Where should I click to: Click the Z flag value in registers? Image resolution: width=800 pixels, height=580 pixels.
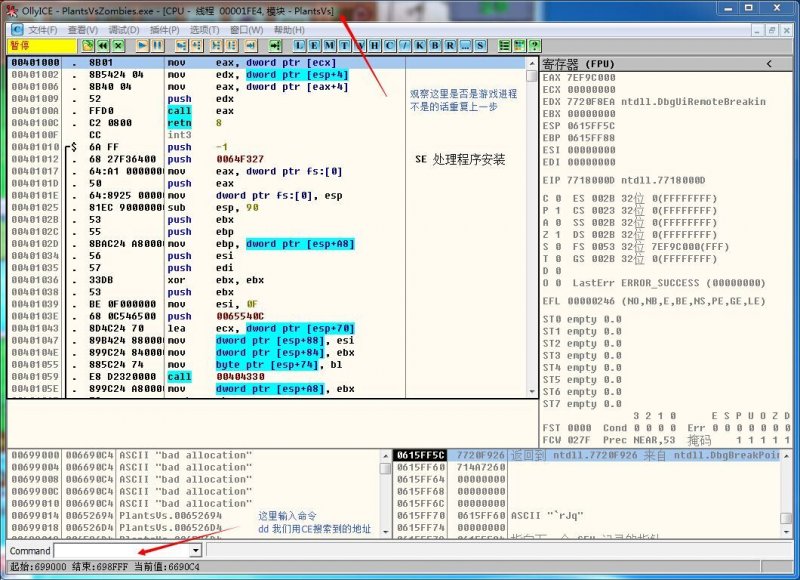(558, 235)
